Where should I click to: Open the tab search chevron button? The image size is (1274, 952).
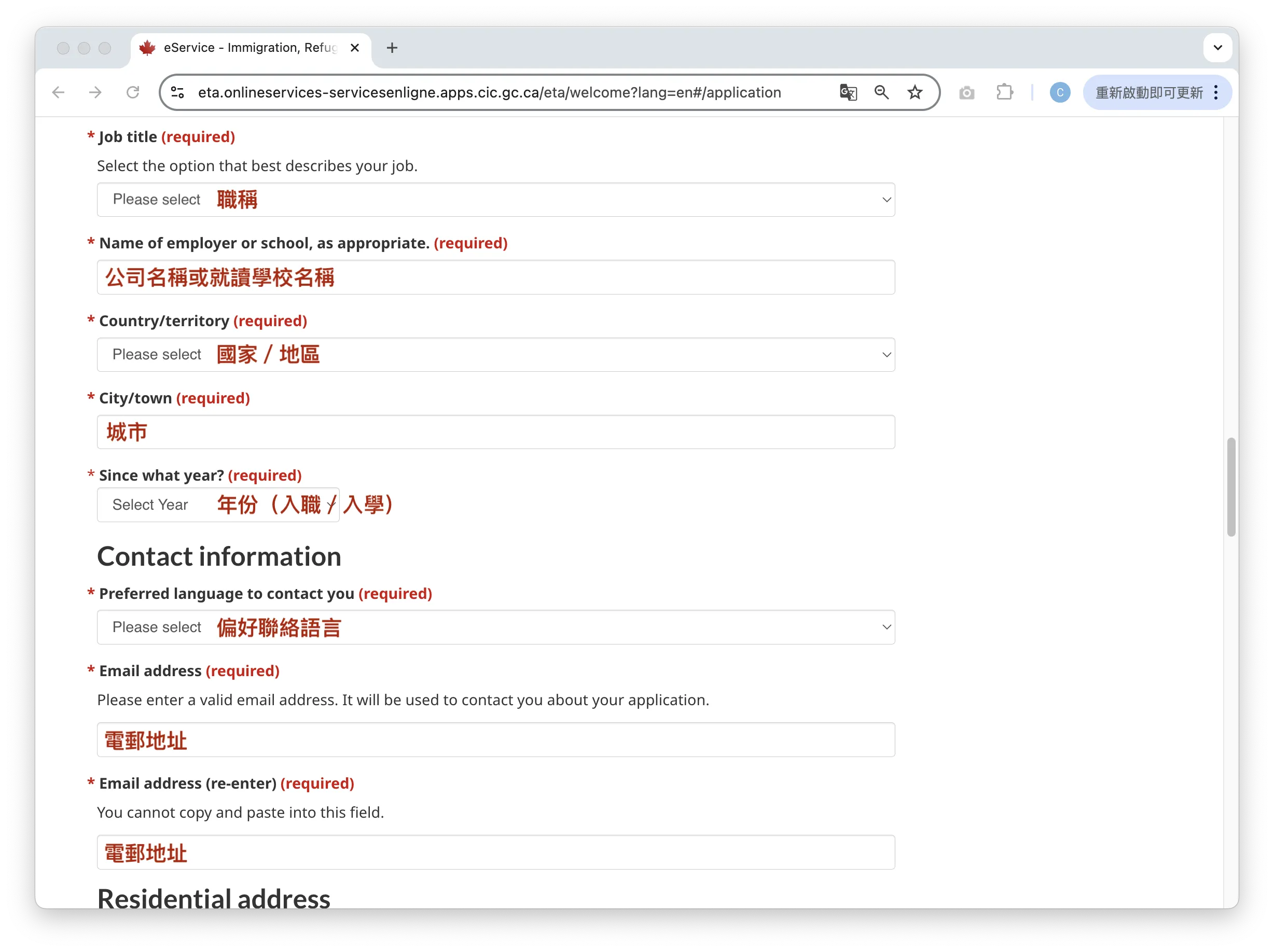pyautogui.click(x=1217, y=48)
